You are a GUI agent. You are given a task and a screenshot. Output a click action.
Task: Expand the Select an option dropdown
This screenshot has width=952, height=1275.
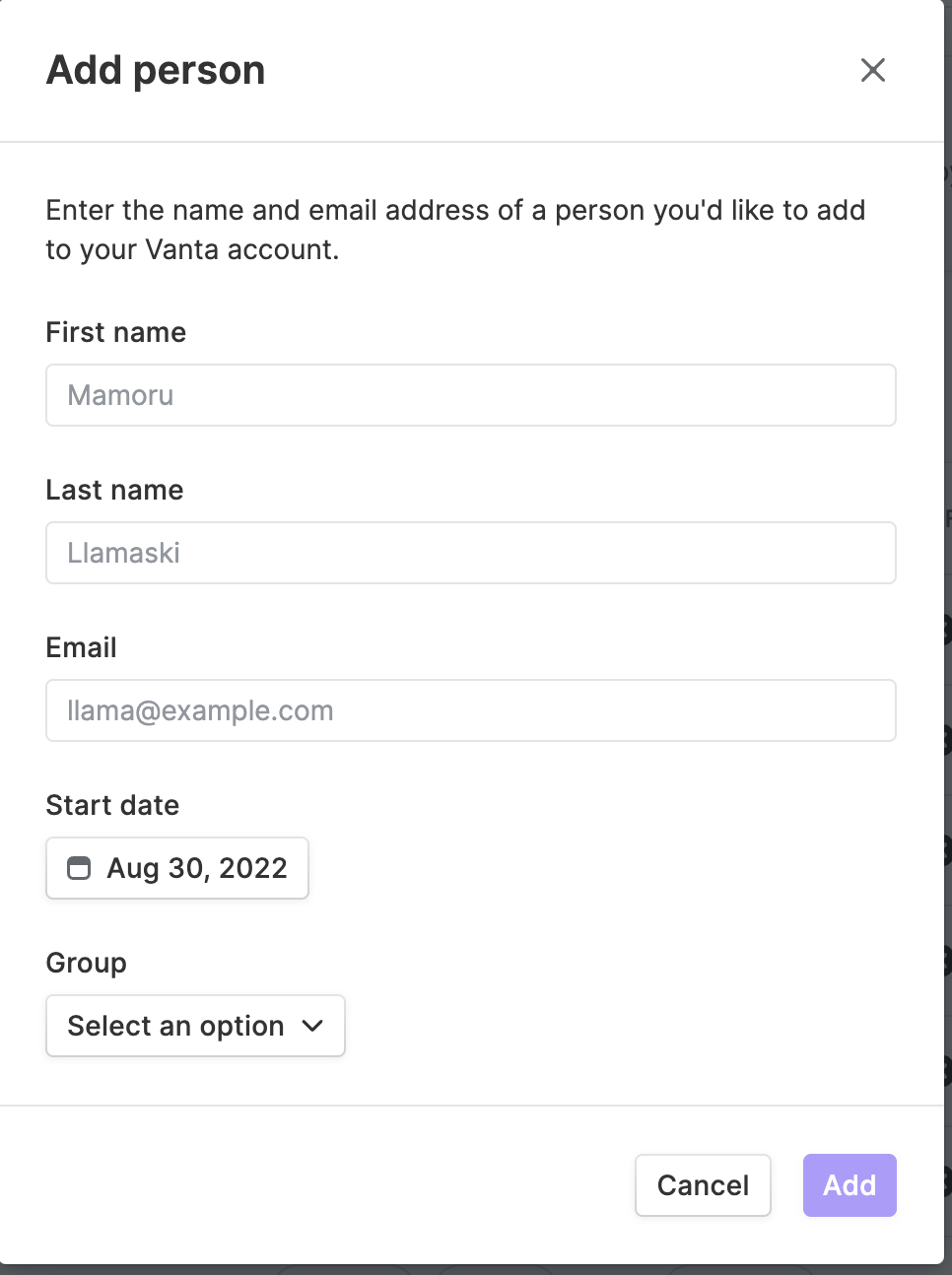(x=195, y=1026)
